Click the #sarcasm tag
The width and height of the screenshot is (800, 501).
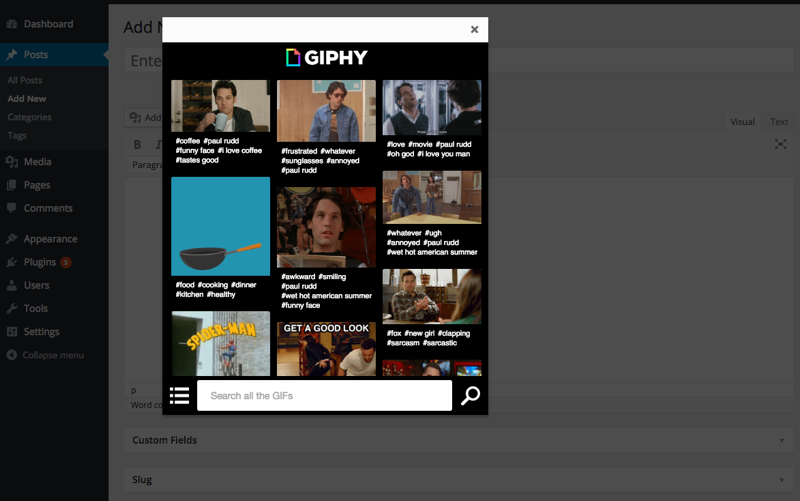tap(403, 343)
